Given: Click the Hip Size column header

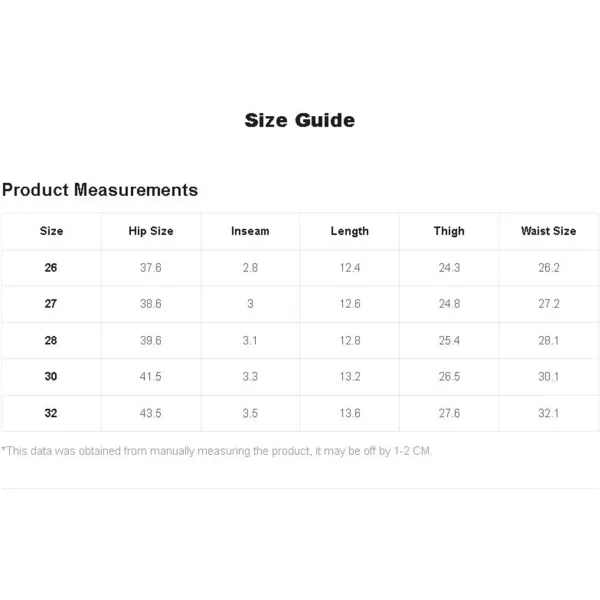Looking at the screenshot, I should (x=151, y=231).
